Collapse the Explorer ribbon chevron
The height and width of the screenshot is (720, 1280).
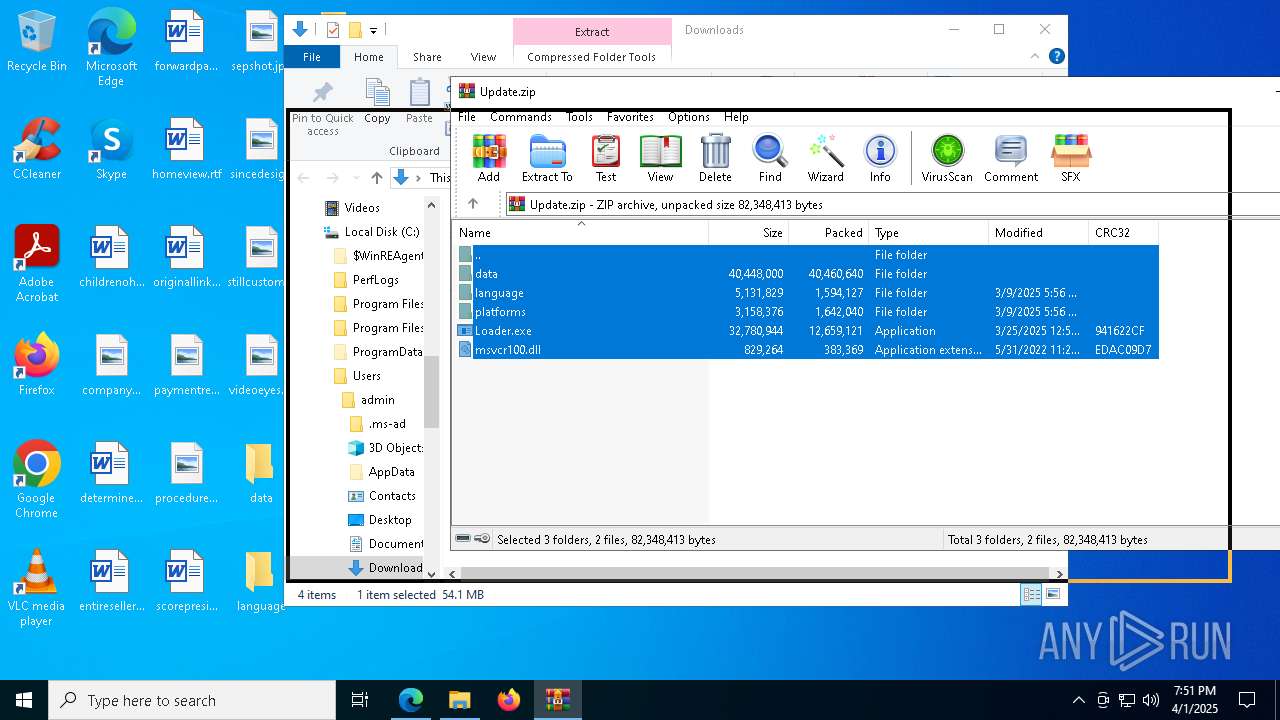point(1035,57)
